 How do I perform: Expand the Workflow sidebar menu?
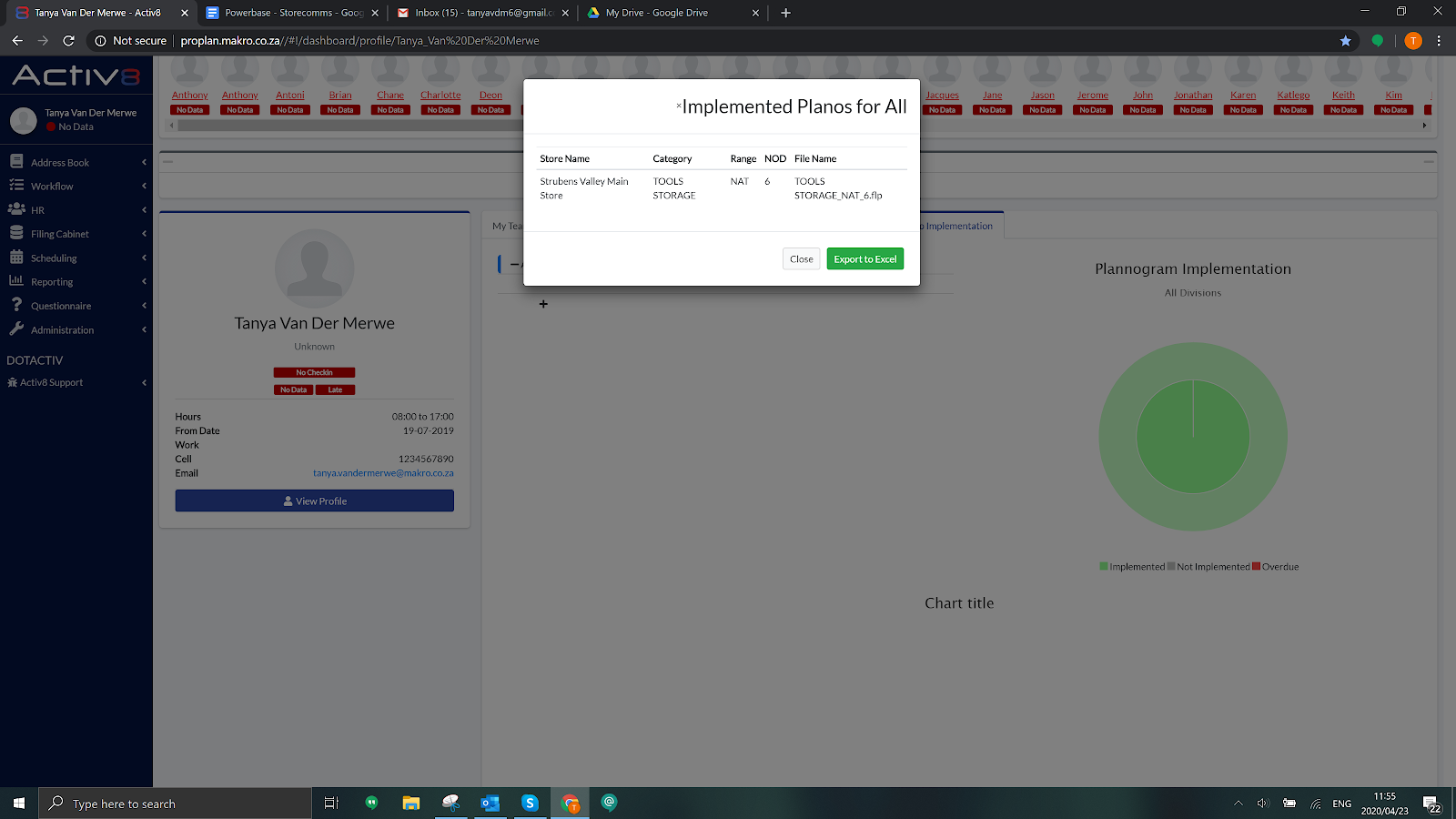click(x=76, y=186)
